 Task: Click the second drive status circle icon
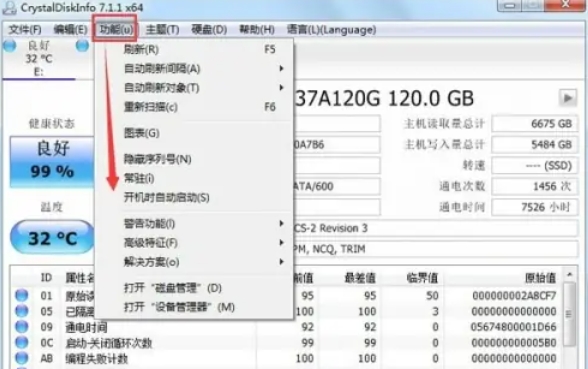(x=82, y=45)
